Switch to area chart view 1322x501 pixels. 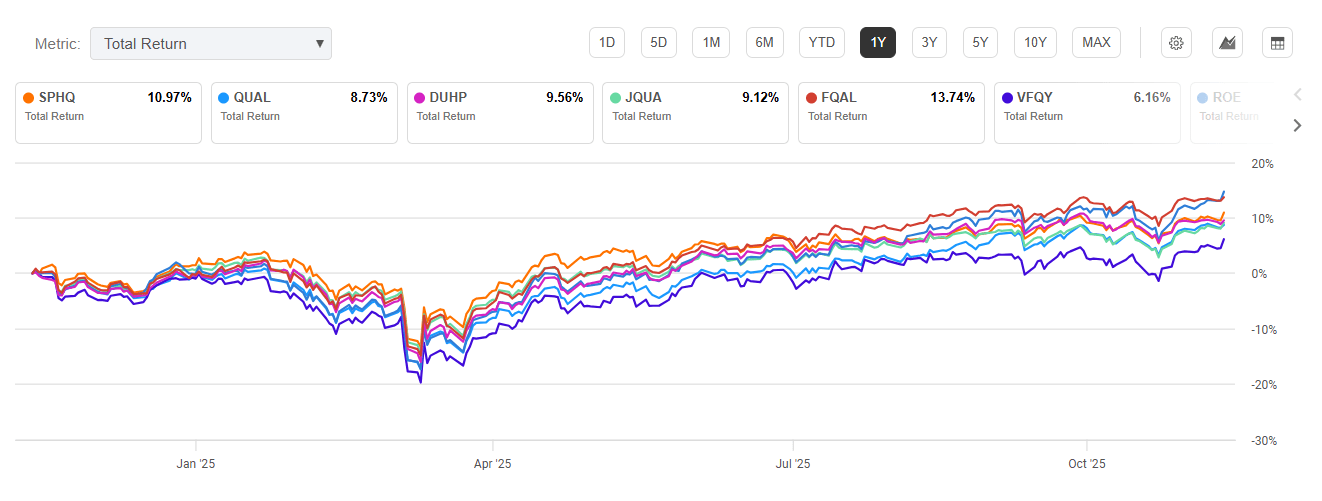(x=1227, y=43)
